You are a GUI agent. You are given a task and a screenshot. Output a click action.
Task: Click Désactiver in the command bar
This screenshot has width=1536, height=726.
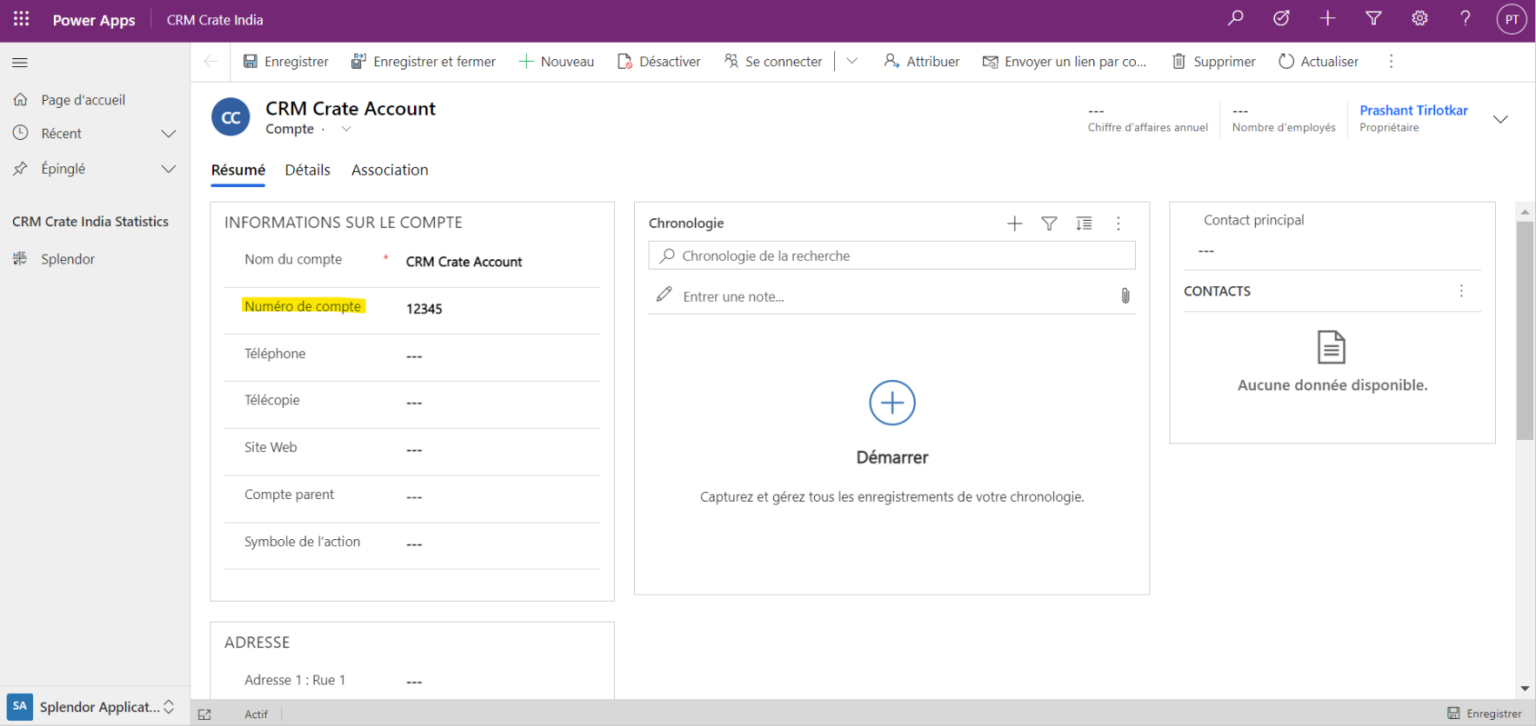click(659, 61)
